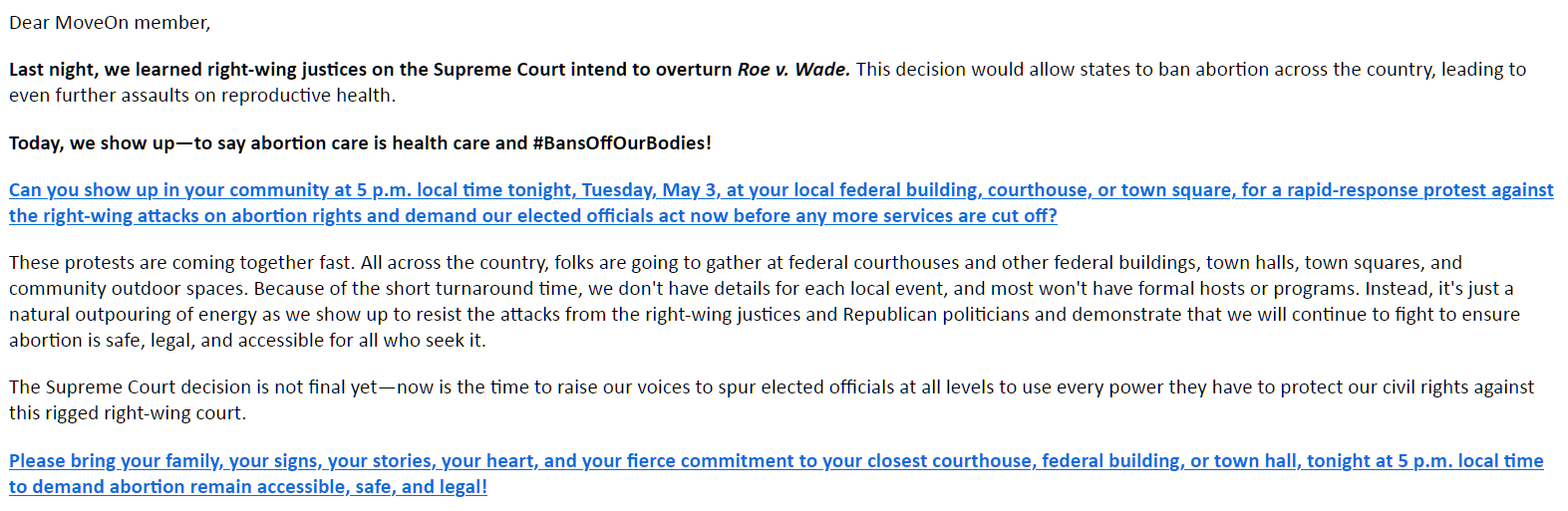
Task: Click link line 'to demand abortion remain accessible, safe, and legal!'
Action: (x=248, y=487)
